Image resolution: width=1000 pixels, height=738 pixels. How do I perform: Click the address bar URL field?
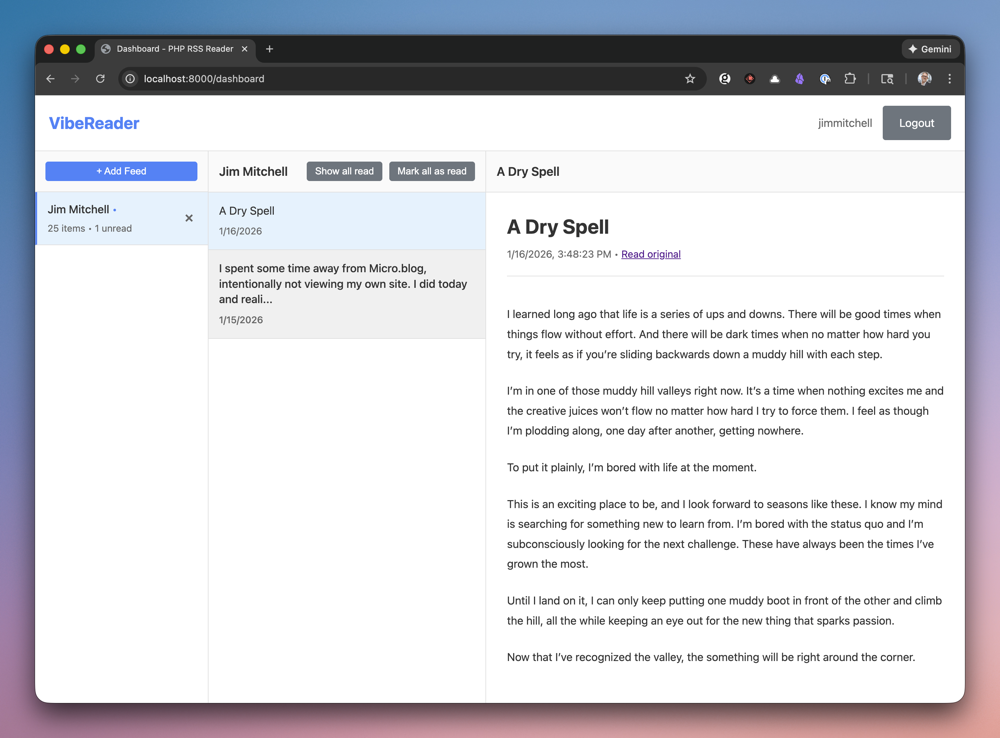(400, 79)
